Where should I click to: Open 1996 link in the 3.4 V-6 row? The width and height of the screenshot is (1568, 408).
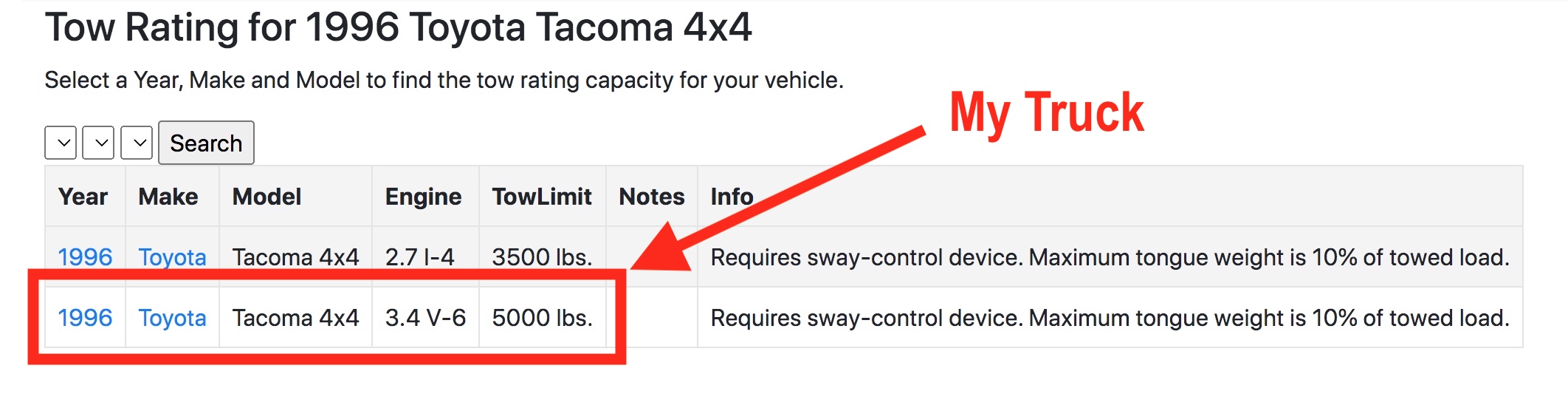tap(85, 318)
